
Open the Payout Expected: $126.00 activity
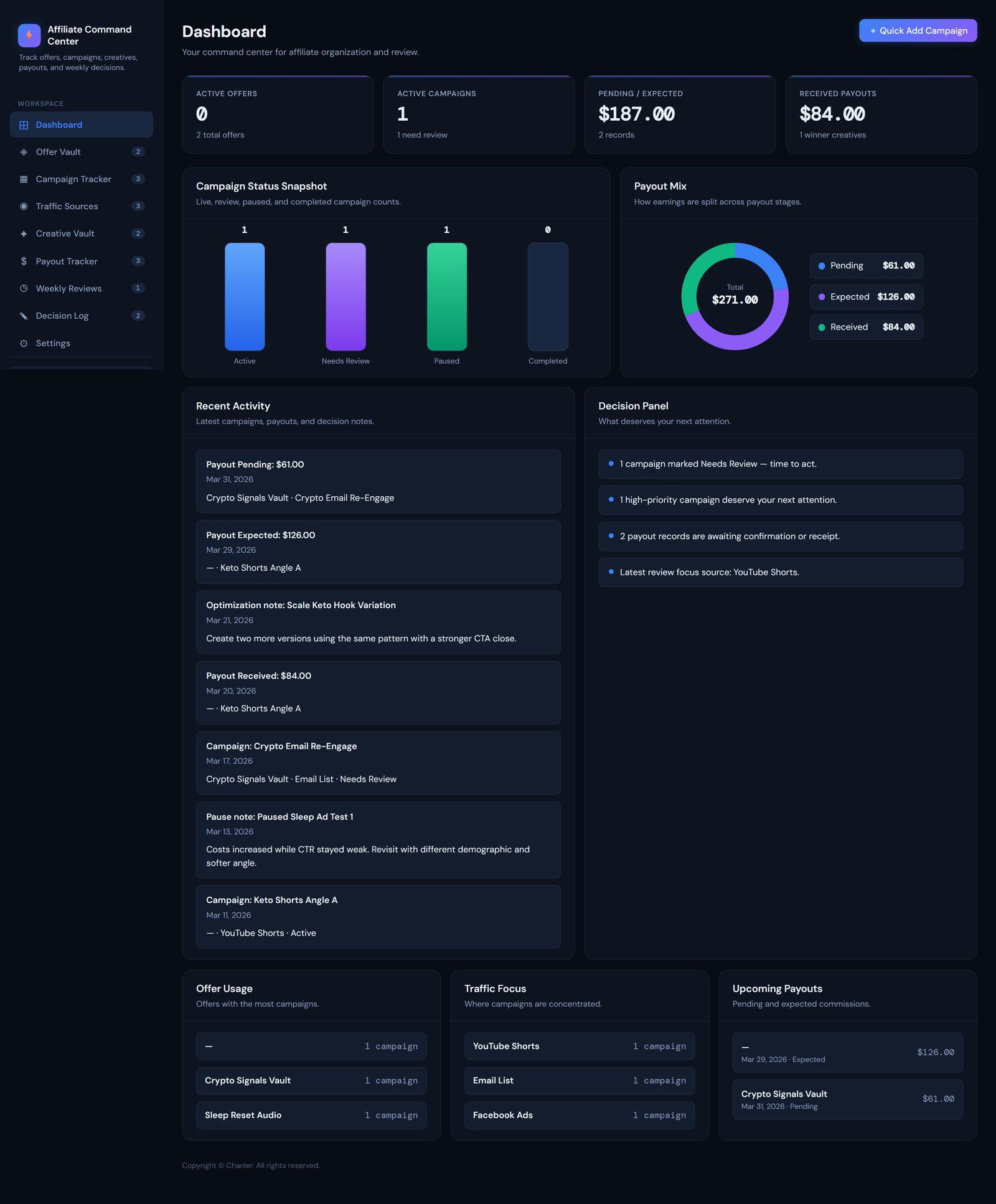[x=378, y=552]
